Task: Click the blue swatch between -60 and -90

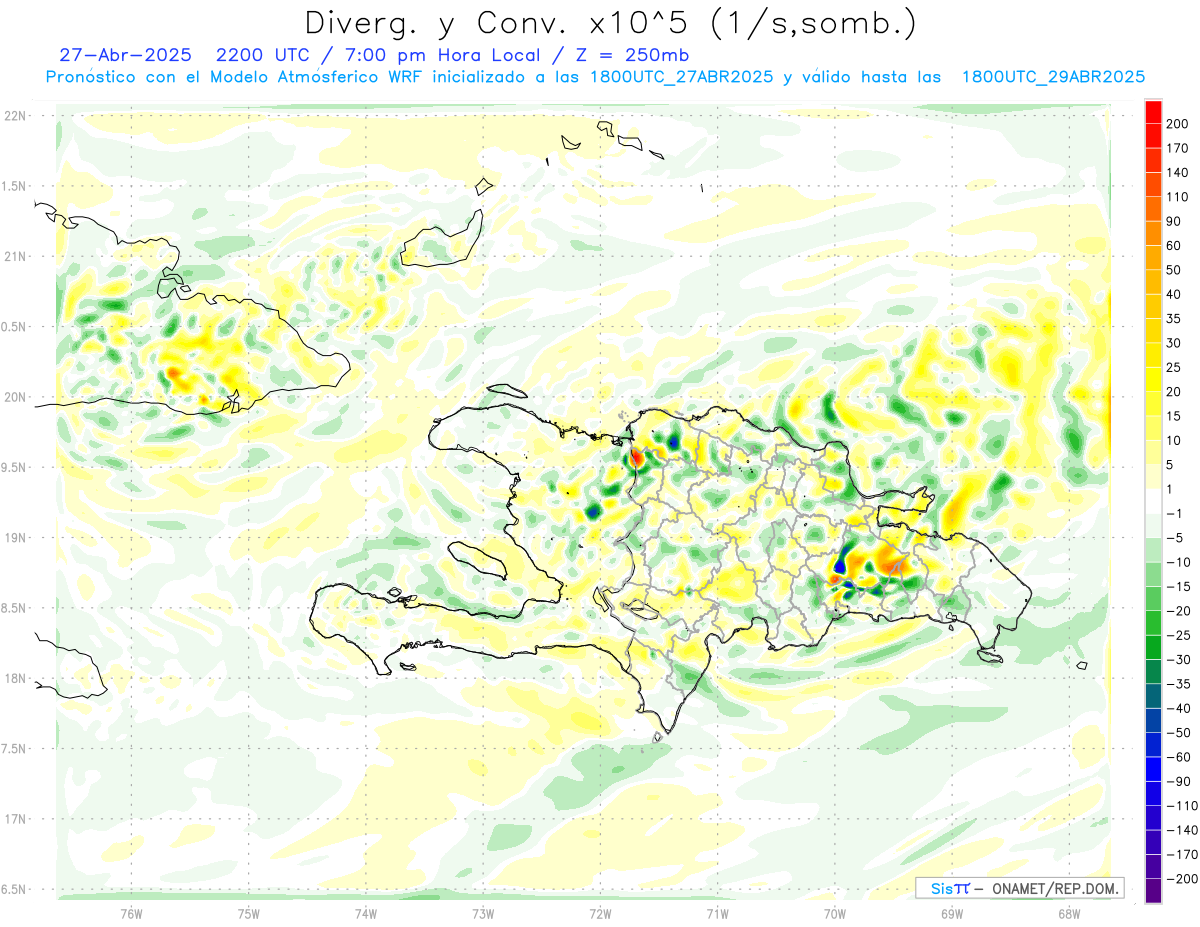Action: [1153, 769]
